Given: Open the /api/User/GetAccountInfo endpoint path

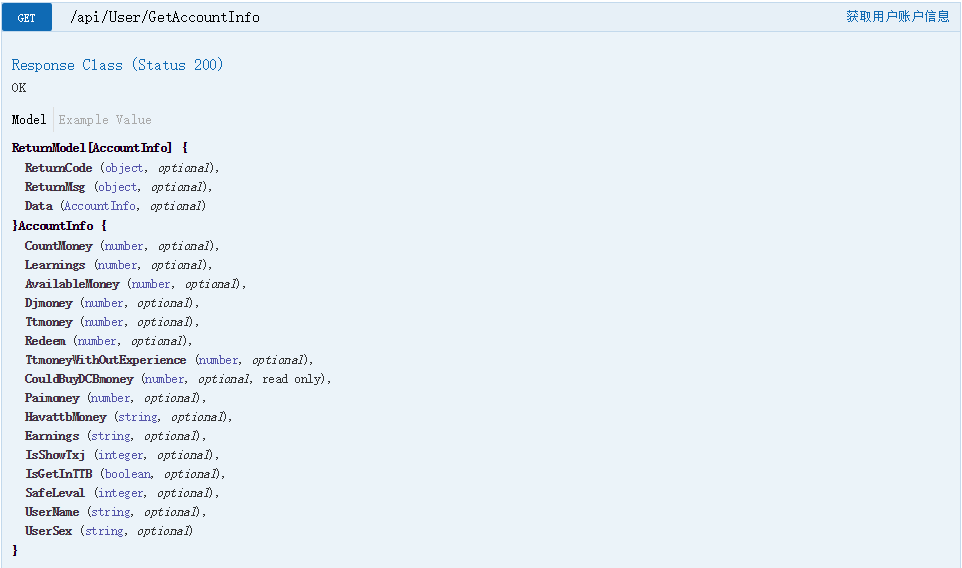Looking at the screenshot, I should (164, 17).
